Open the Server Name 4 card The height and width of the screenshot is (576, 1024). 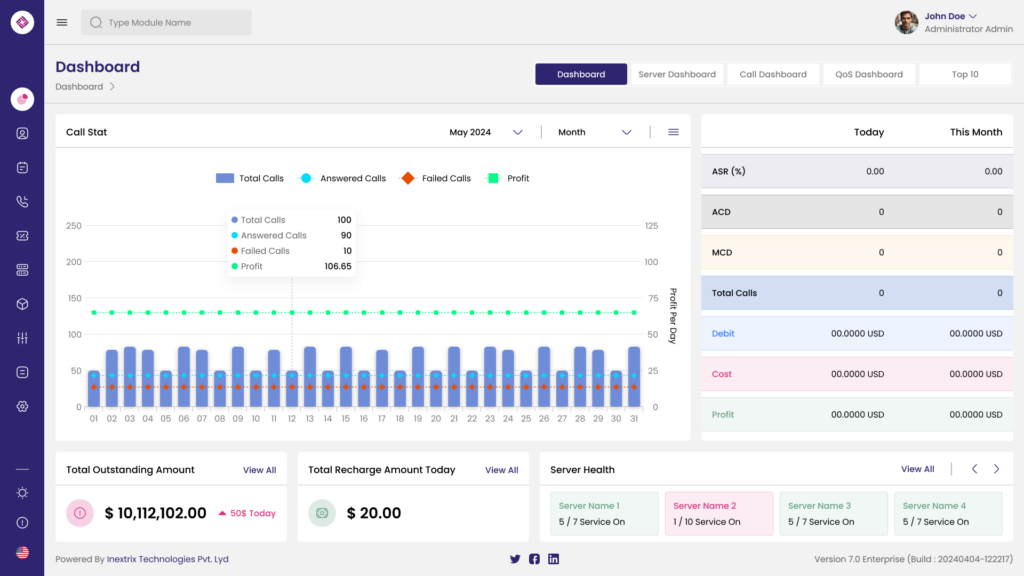(948, 513)
